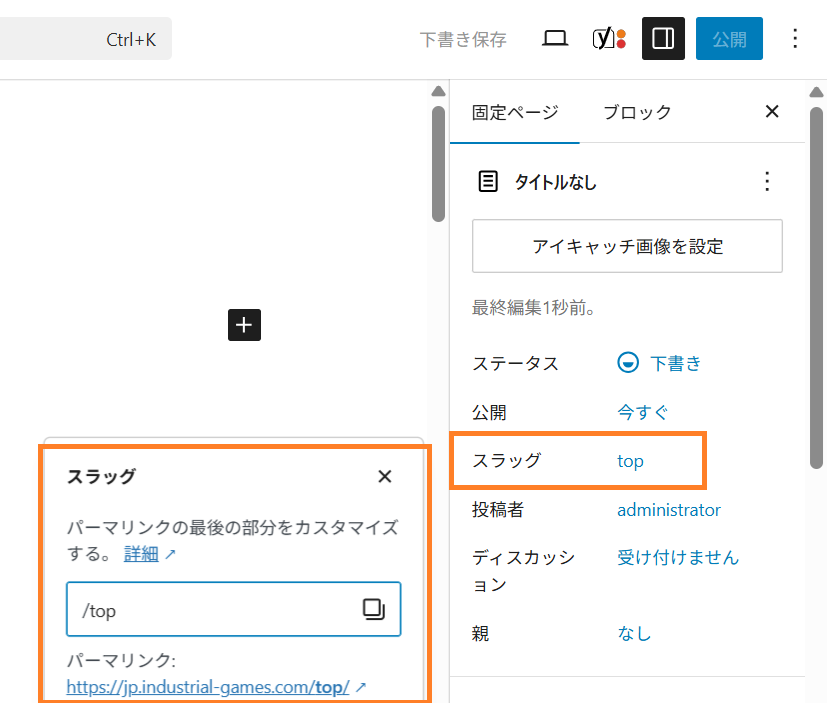Close the settings sidebar panel
Screen dimensions: 827x703
click(771, 112)
